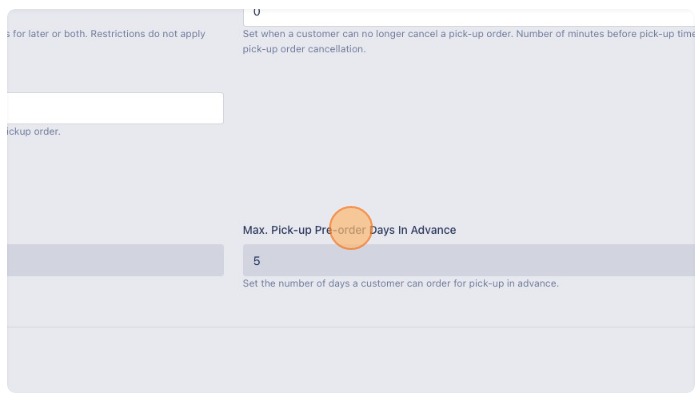Click the orange highlight circle over "order"
Screen dimensions: 700x402
click(351, 228)
